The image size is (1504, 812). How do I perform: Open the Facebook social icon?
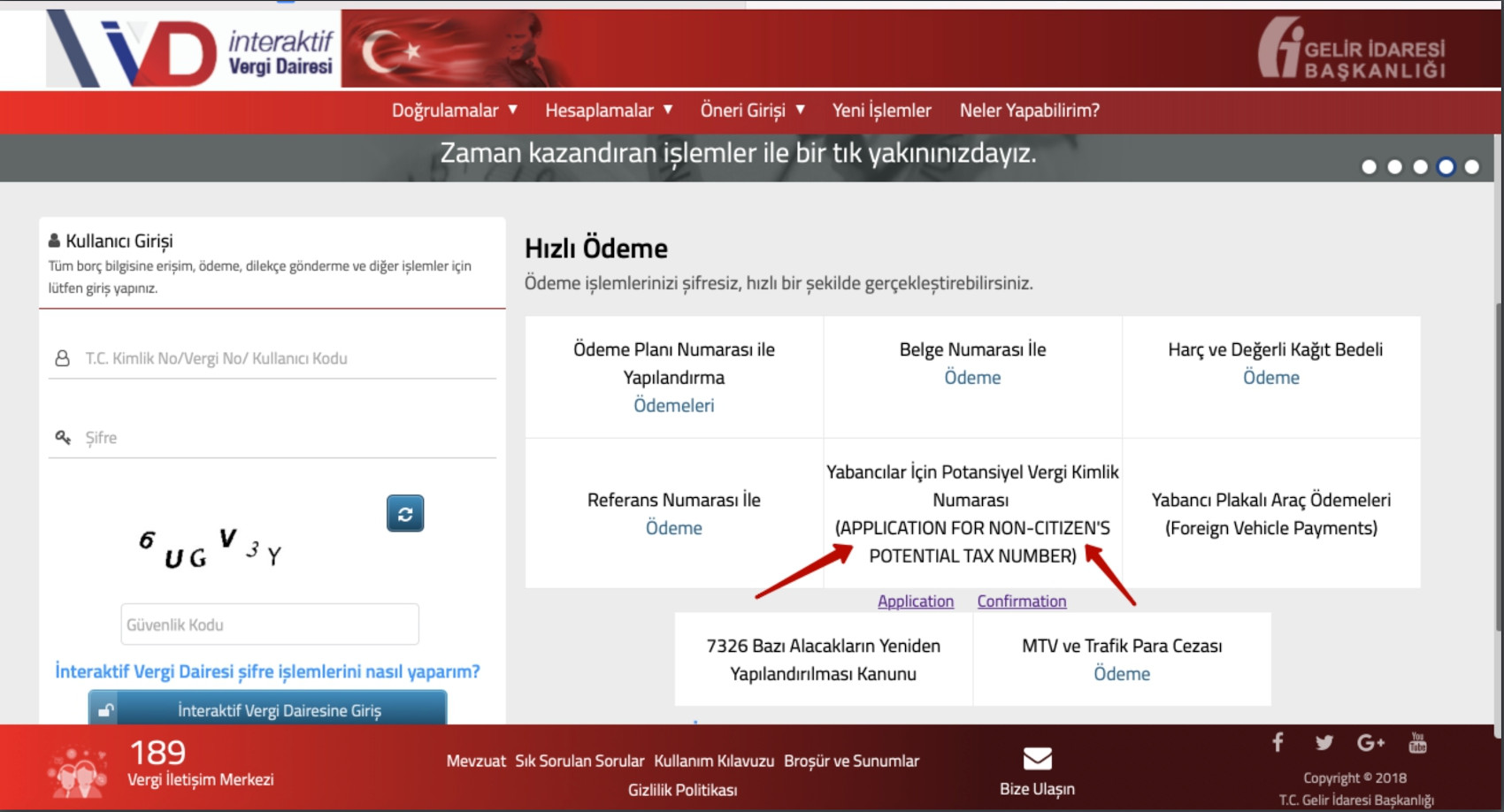1278,742
